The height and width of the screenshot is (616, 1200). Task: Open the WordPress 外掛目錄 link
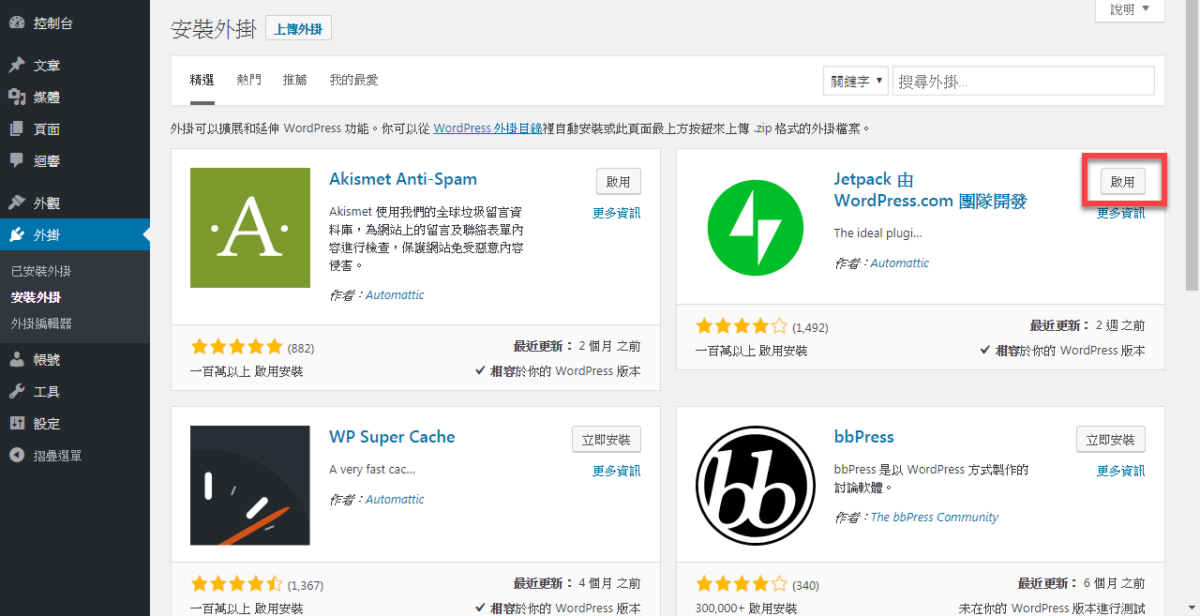tap(488, 129)
